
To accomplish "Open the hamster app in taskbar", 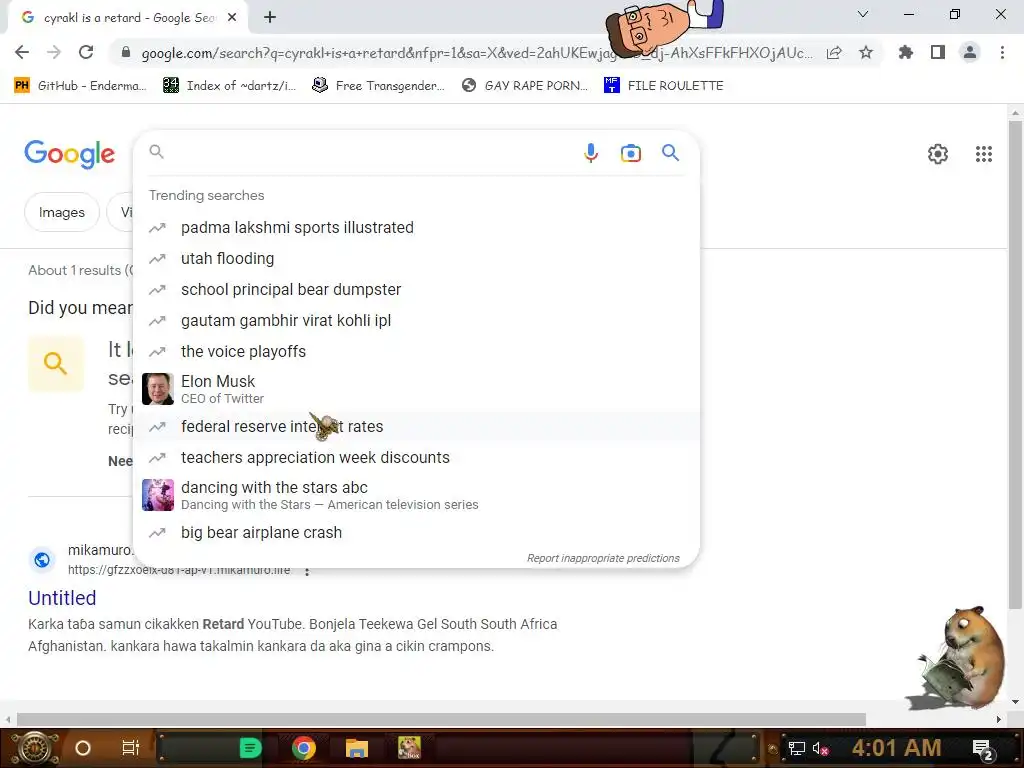I will click(409, 747).
